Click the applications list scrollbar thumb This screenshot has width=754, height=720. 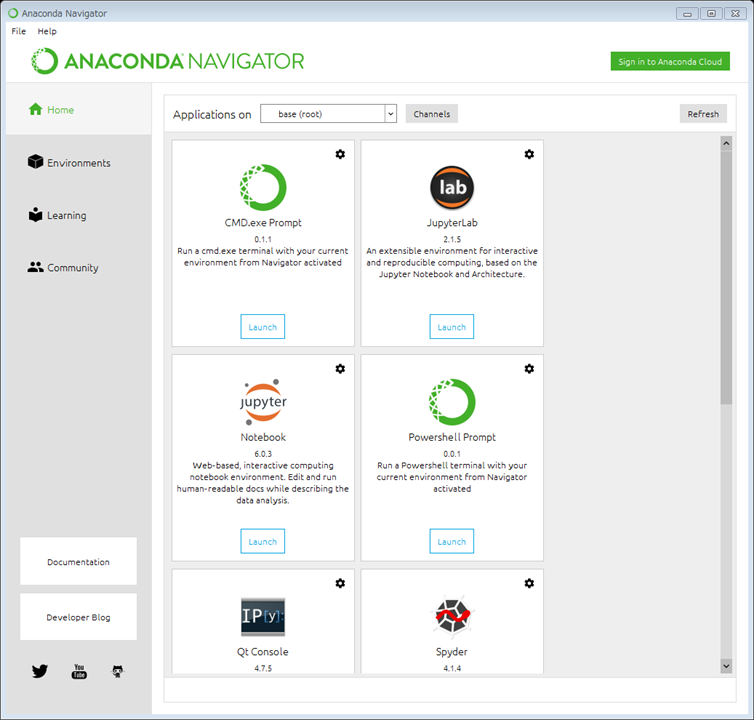click(x=726, y=278)
